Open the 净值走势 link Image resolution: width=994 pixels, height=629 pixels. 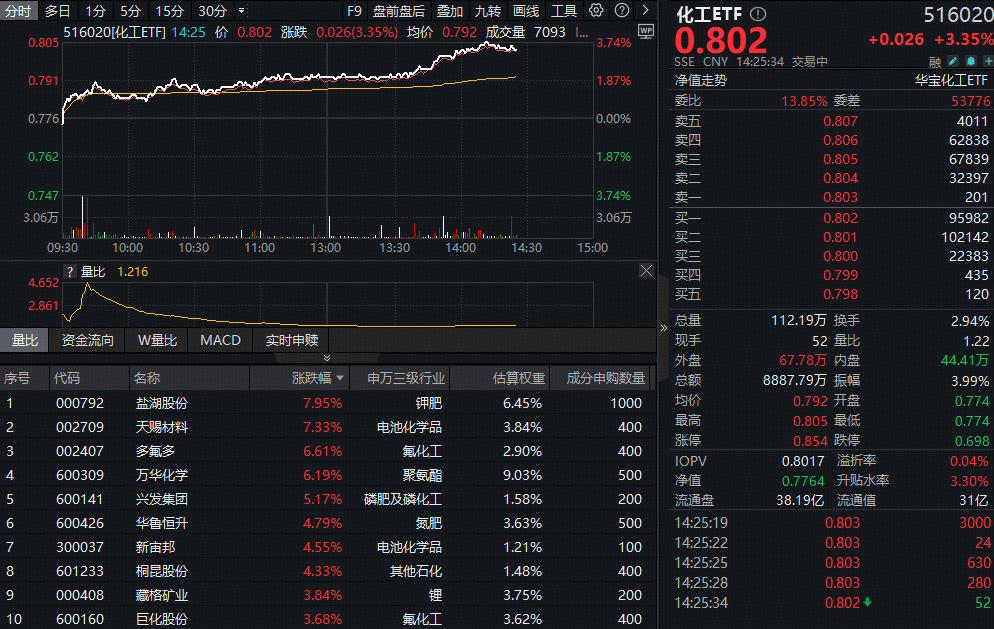(x=701, y=80)
